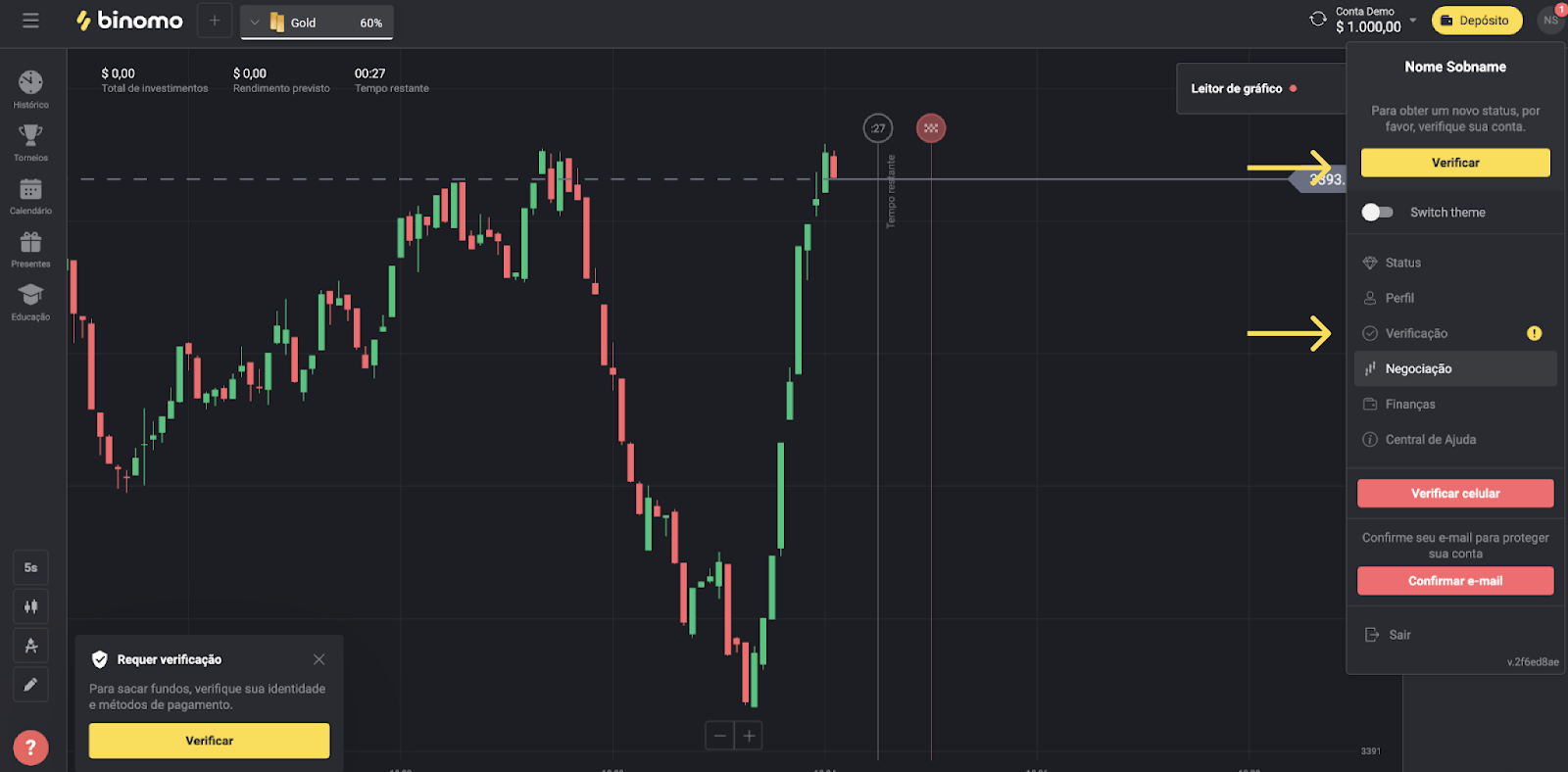
Task: Click the red Verificar celular button
Action: pyautogui.click(x=1454, y=494)
